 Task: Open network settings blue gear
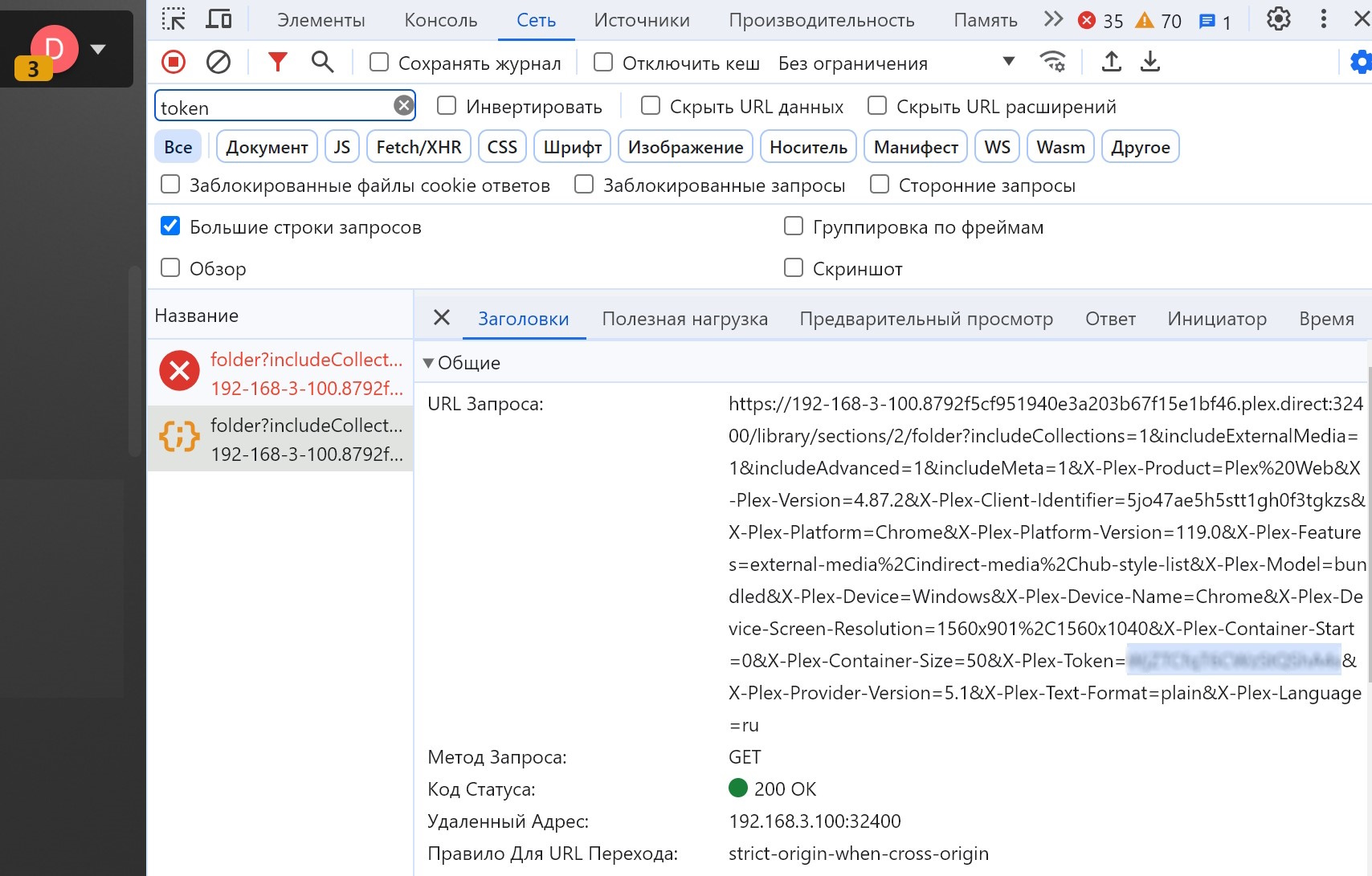point(1361,62)
